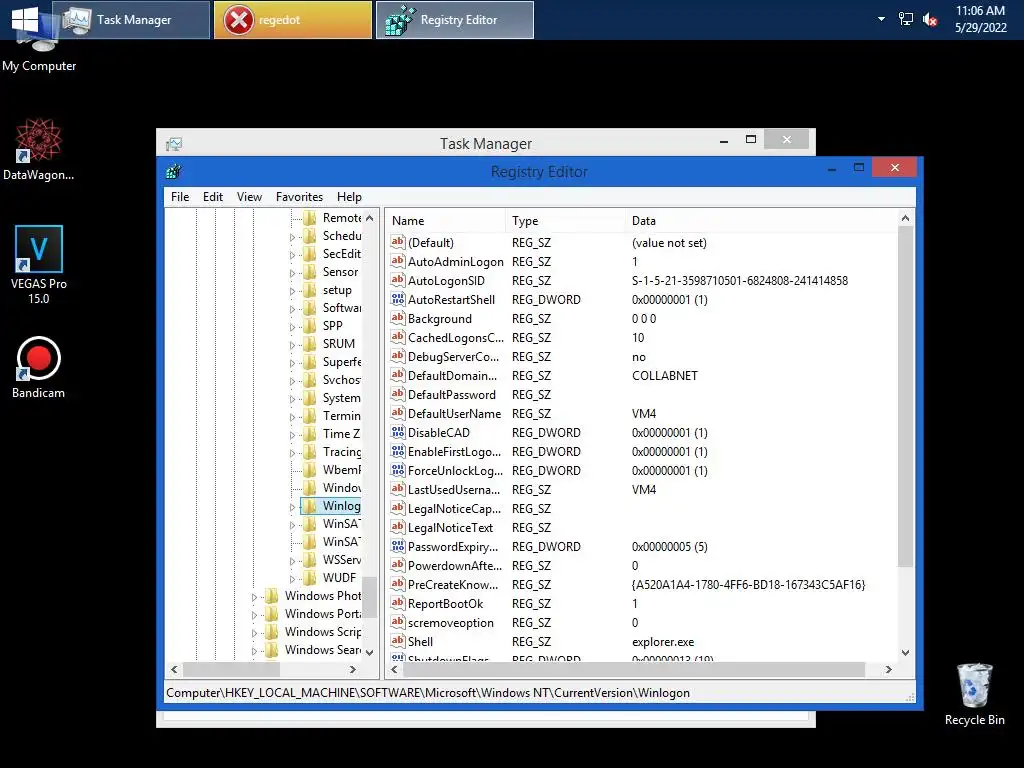The height and width of the screenshot is (768, 1024).
Task: Select the DefaultPassword value icon
Action: 398,394
